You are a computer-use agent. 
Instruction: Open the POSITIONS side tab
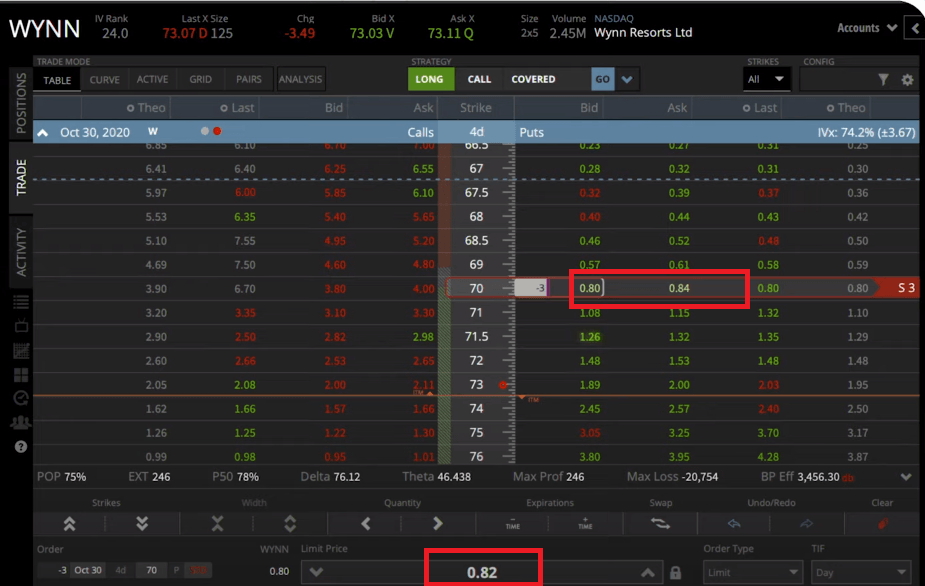click(x=22, y=103)
